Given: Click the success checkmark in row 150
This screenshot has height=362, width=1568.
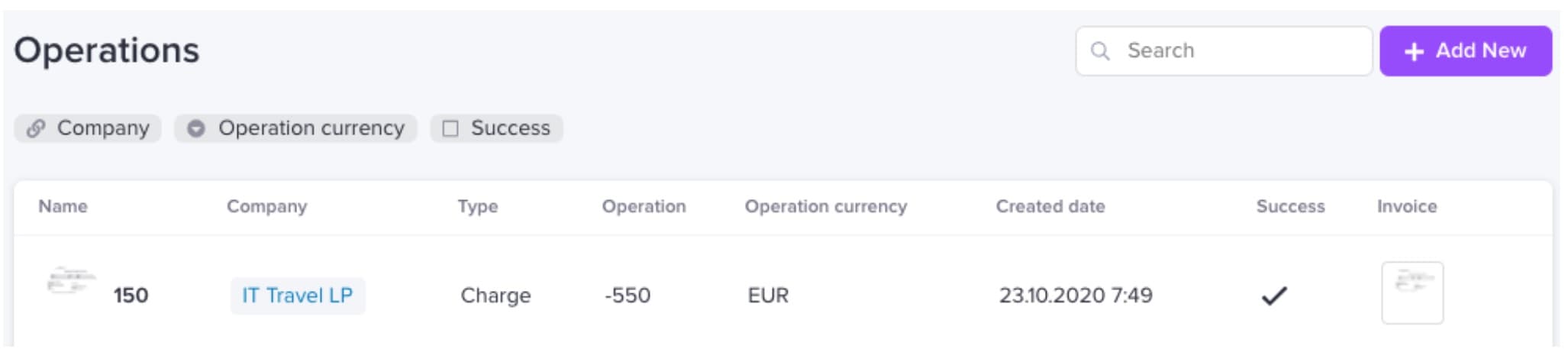Looking at the screenshot, I should [1274, 296].
